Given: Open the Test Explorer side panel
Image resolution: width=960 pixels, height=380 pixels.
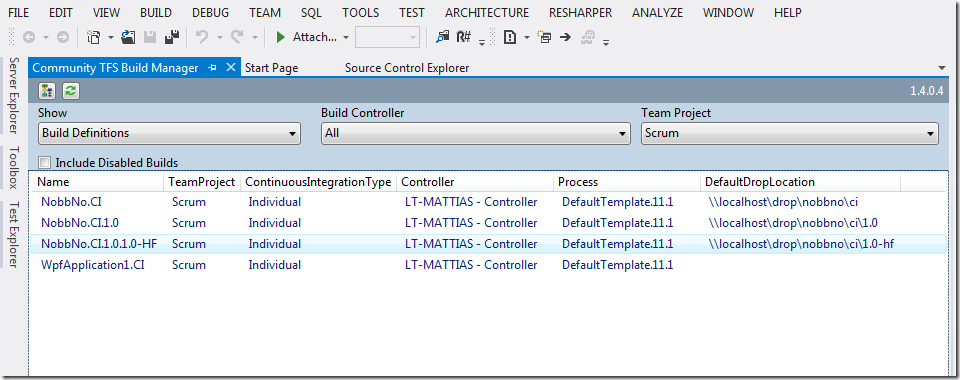Looking at the screenshot, I should [x=13, y=235].
